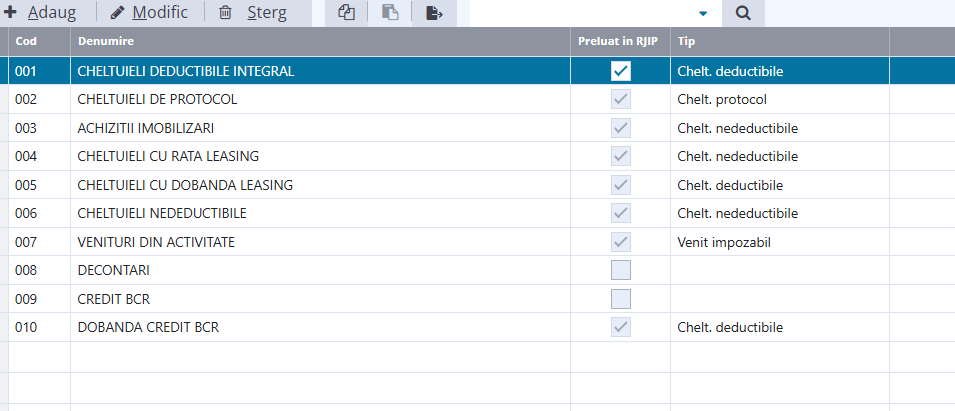Select the CHELTUIELI DEDUCTIBILE INTEGRAL name
This screenshot has height=411, width=955.
coord(186,71)
